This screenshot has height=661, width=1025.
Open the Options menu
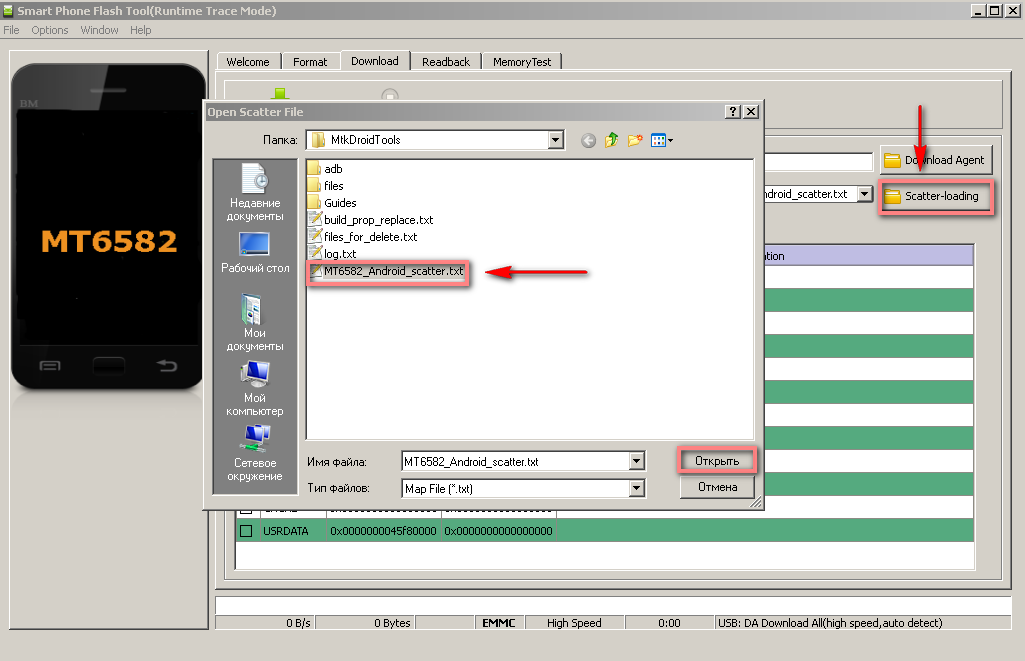coord(49,30)
